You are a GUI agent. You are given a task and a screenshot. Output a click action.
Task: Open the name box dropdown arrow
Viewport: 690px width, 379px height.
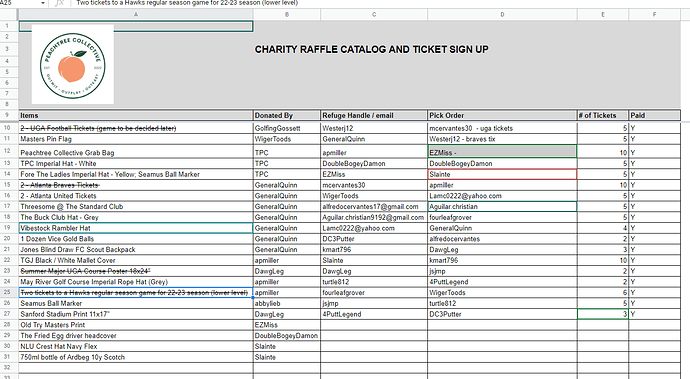click(x=43, y=3)
